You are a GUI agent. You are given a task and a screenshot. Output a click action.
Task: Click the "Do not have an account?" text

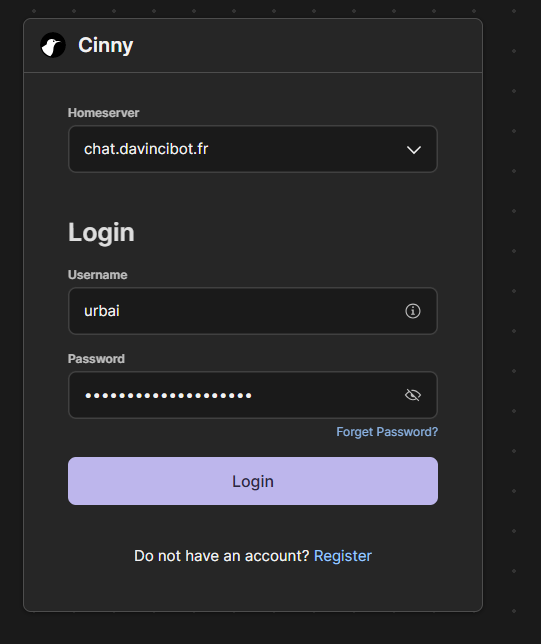coord(221,556)
